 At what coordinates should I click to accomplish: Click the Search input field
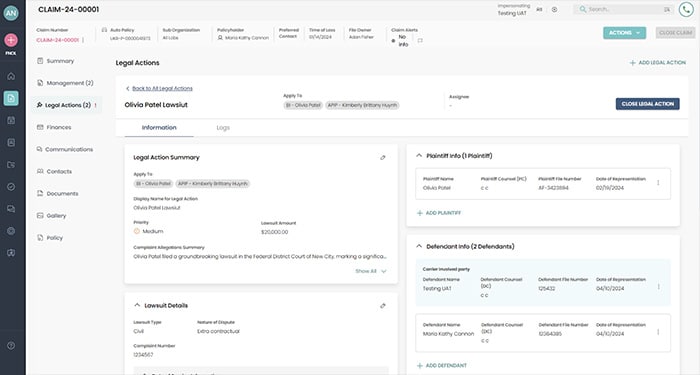click(x=623, y=9)
